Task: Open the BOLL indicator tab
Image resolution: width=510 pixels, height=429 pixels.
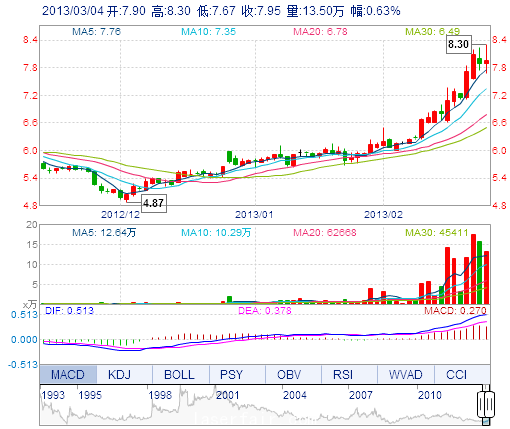Action: 179,374
